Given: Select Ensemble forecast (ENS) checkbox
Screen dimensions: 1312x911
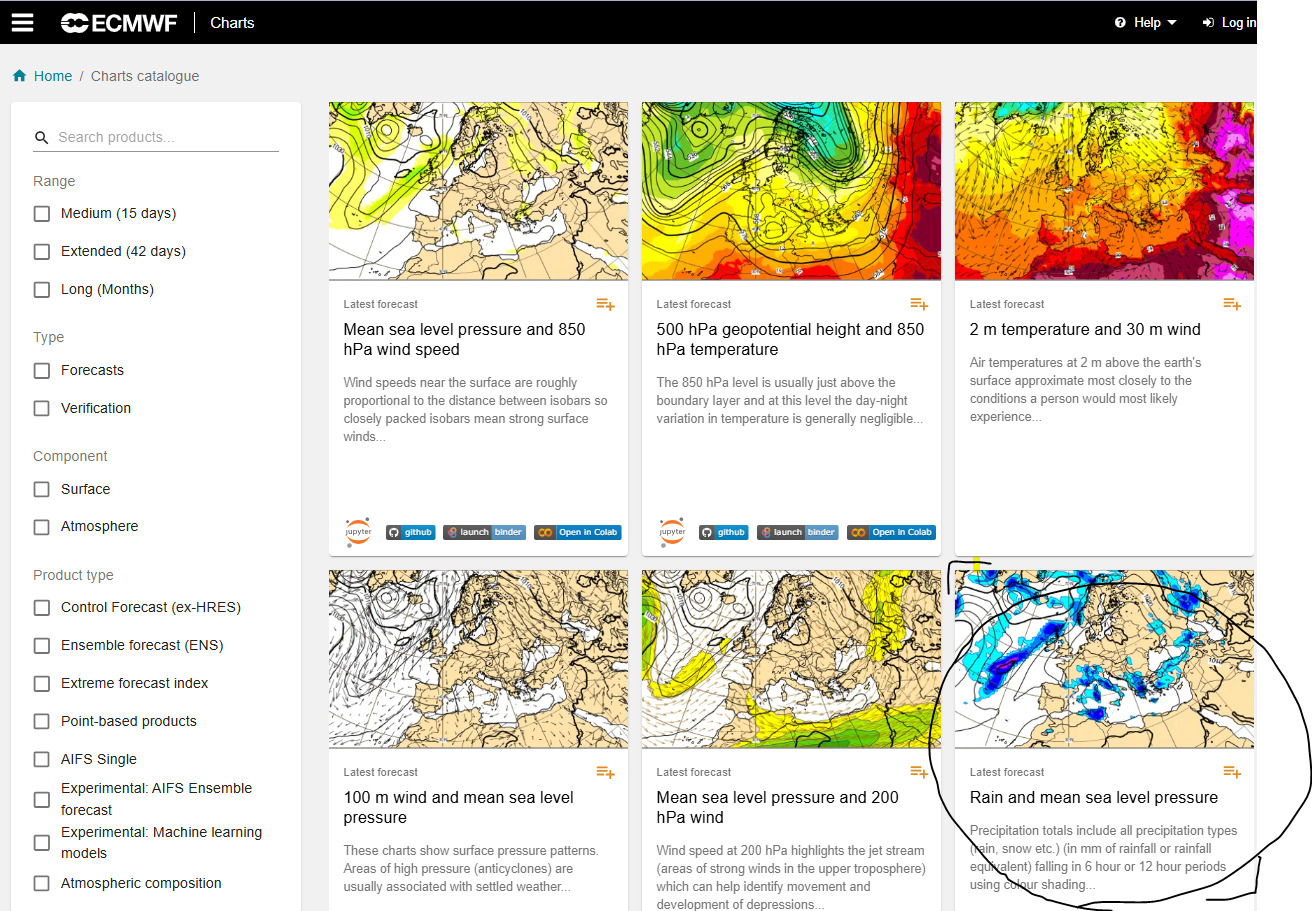Looking at the screenshot, I should pos(42,646).
